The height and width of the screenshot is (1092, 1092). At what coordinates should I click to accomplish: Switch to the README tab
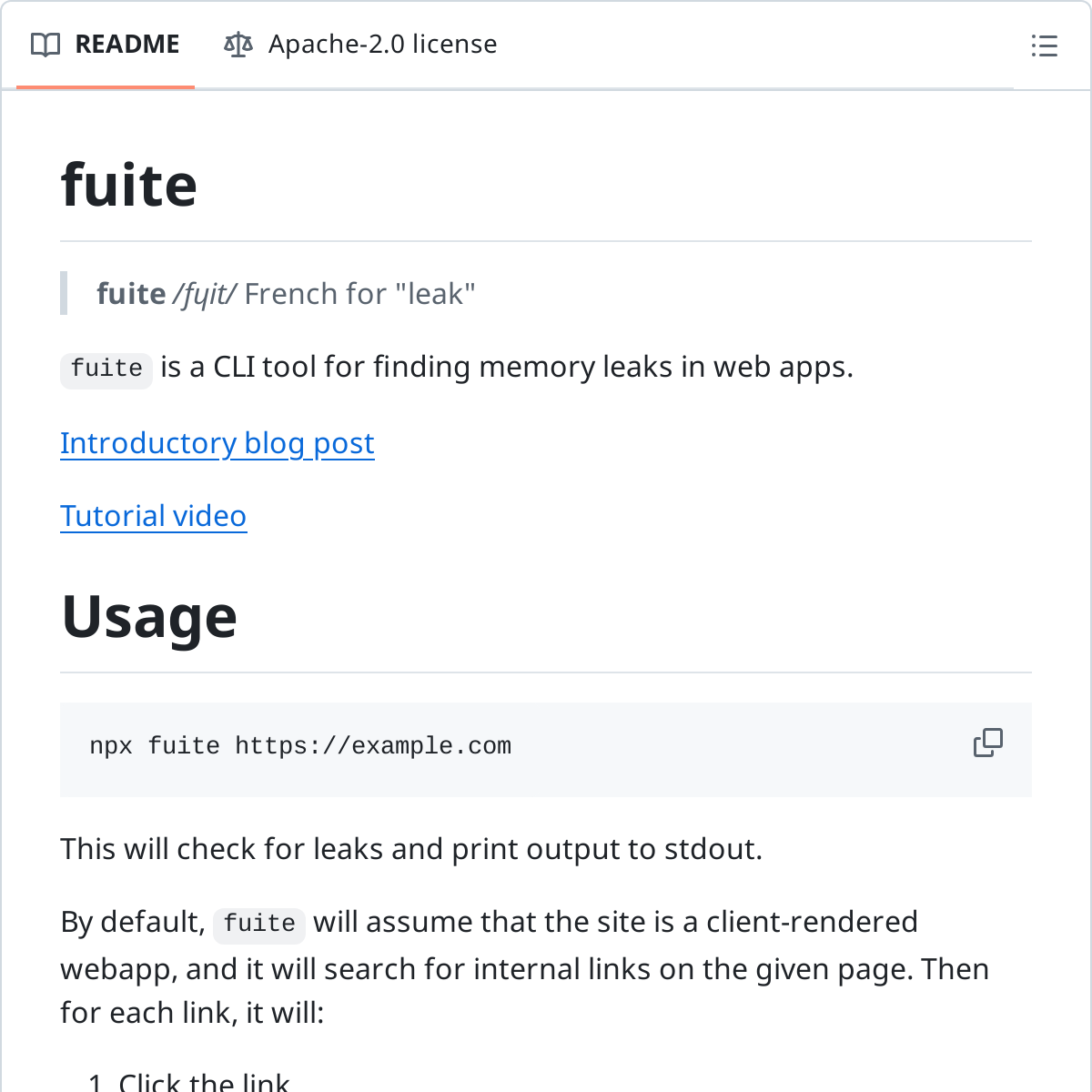[x=126, y=45]
